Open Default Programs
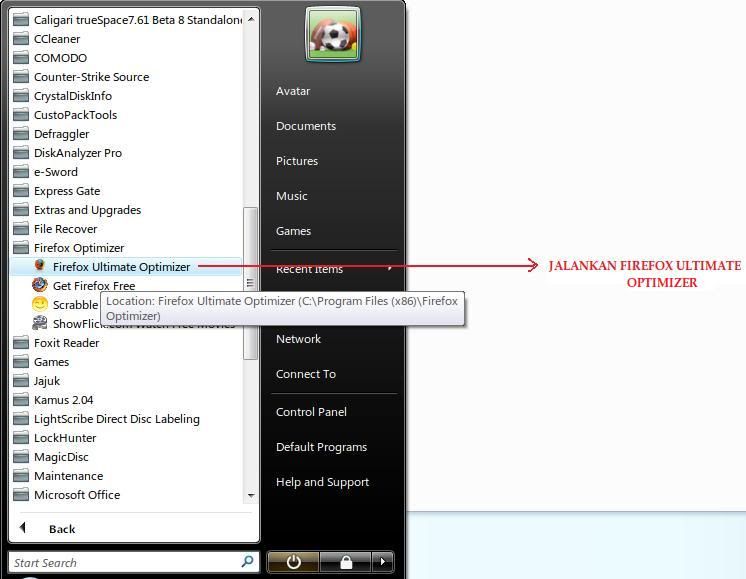 pyautogui.click(x=322, y=447)
